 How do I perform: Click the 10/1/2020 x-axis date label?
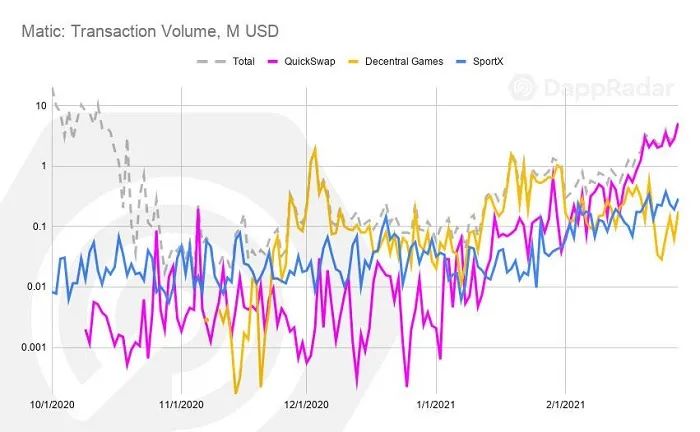[x=52, y=405]
